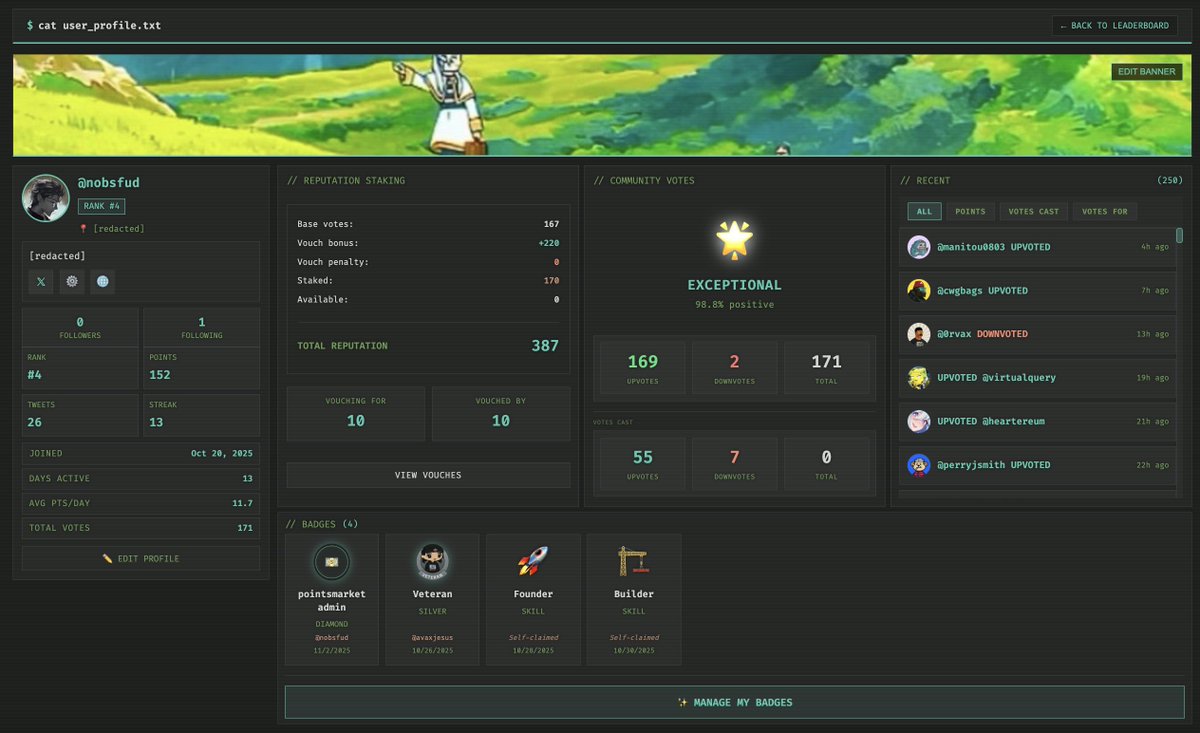Click the Veteran silver badge icon
This screenshot has height=733, width=1200.
point(432,562)
